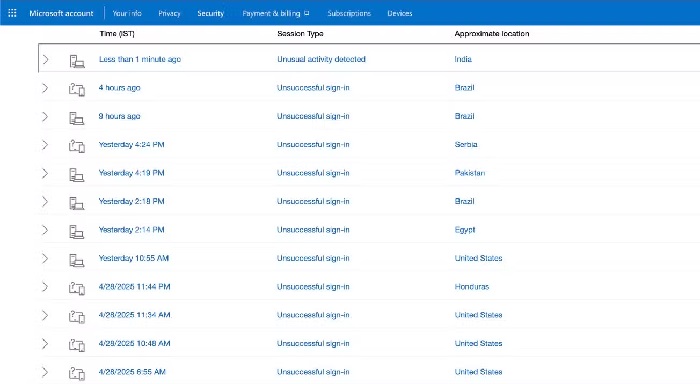Click the 'India' location text
Image resolution: width=700 pixels, height=384 pixels.
pyautogui.click(x=463, y=59)
